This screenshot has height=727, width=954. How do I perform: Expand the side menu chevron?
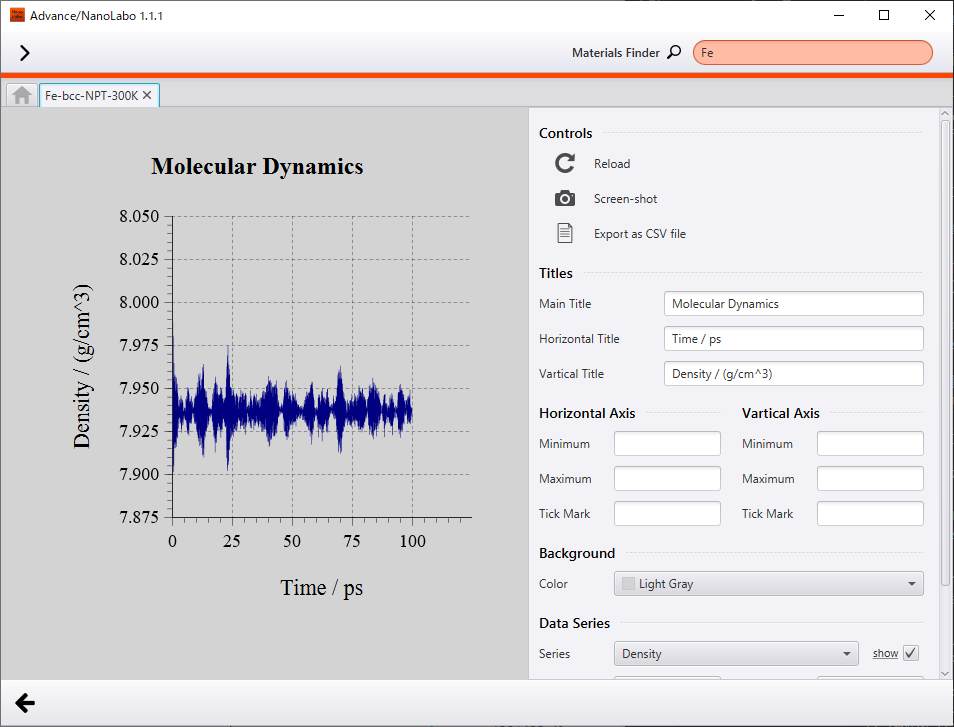pos(24,53)
